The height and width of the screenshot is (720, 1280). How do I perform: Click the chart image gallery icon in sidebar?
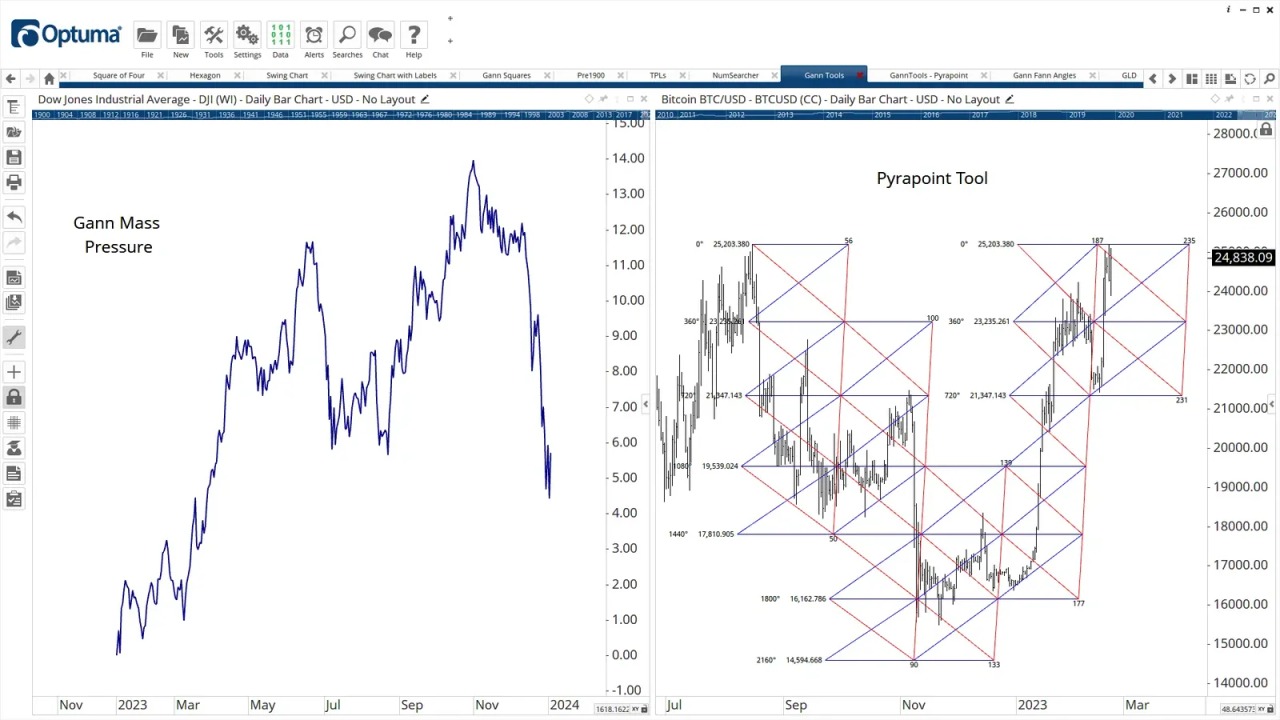[x=14, y=302]
